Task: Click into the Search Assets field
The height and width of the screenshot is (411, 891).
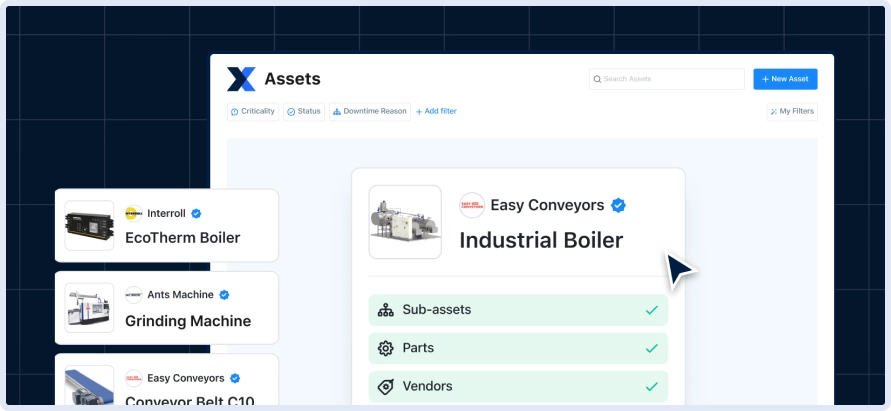Action: [x=667, y=79]
